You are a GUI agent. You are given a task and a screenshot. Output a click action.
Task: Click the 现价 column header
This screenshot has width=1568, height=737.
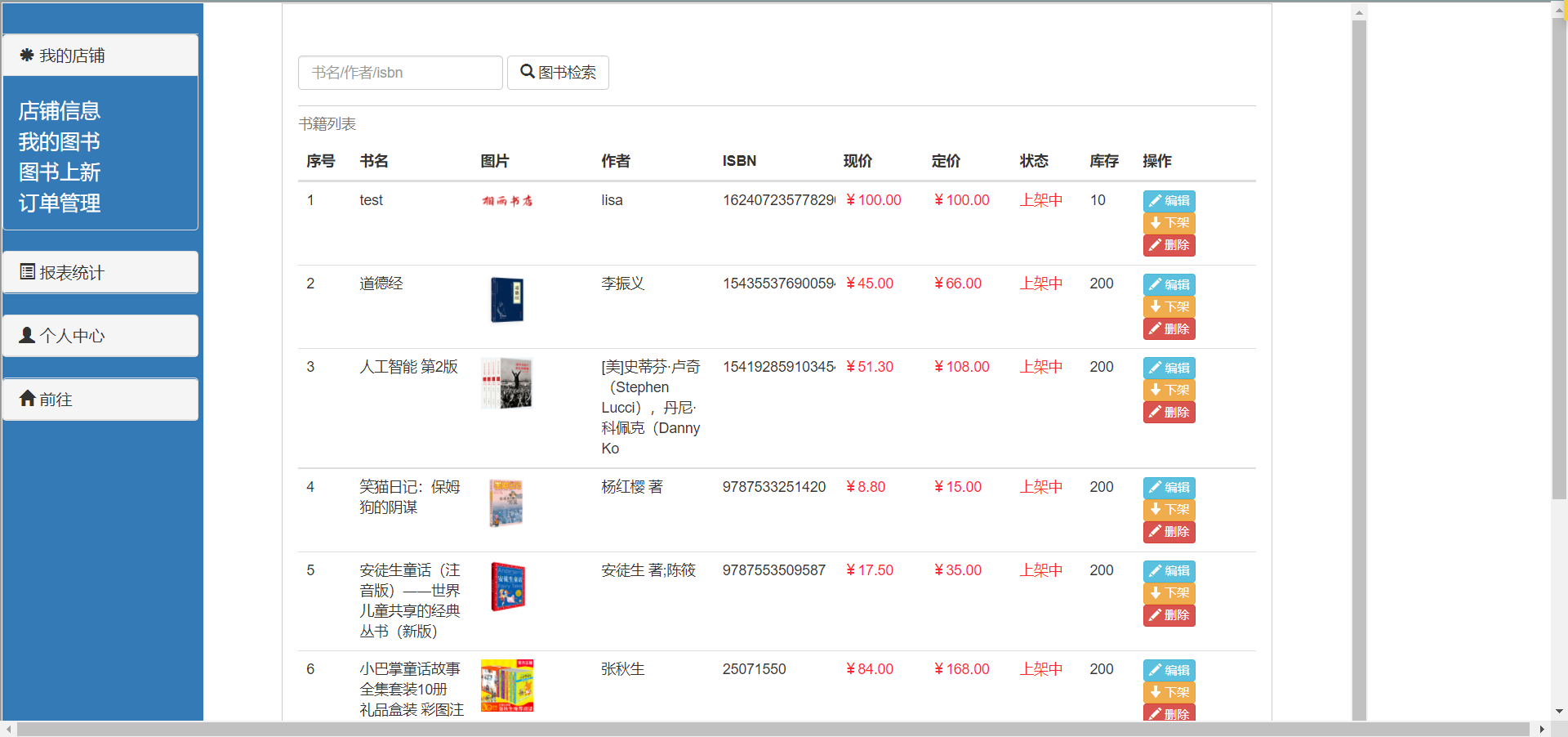click(x=857, y=161)
